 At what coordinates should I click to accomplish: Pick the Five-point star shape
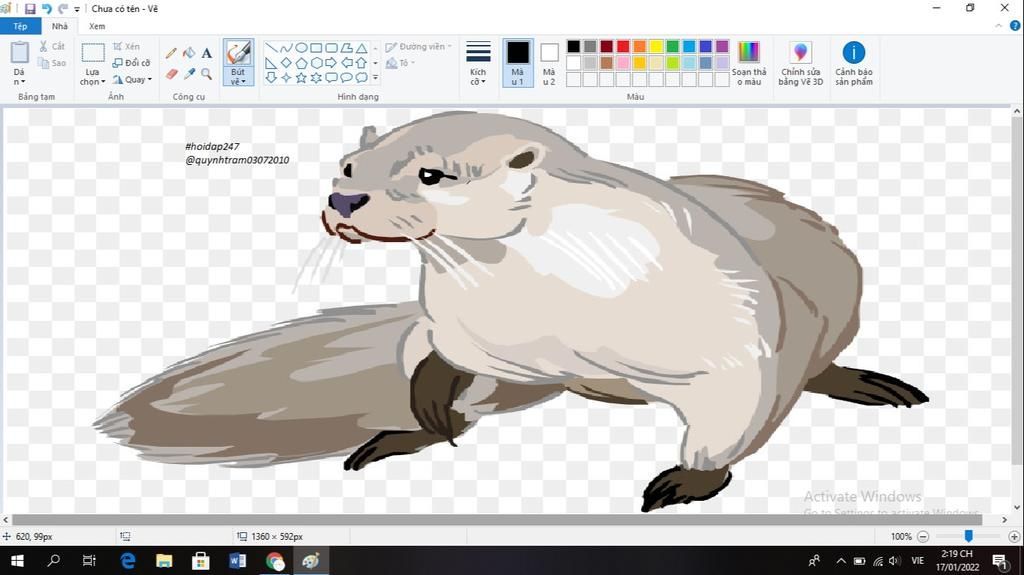click(301, 78)
